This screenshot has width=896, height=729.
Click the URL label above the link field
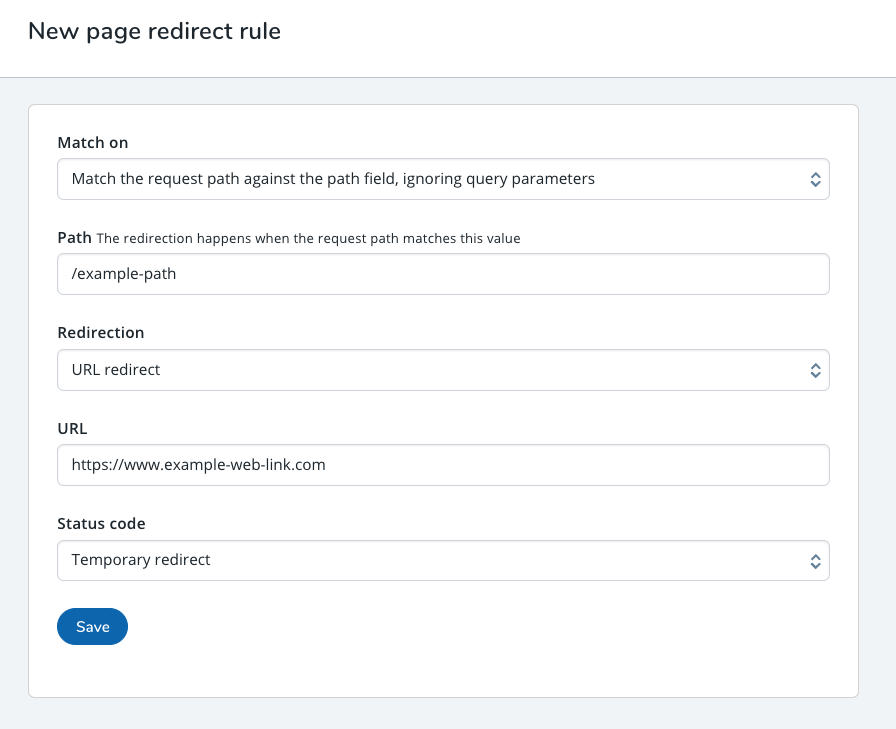[71, 428]
